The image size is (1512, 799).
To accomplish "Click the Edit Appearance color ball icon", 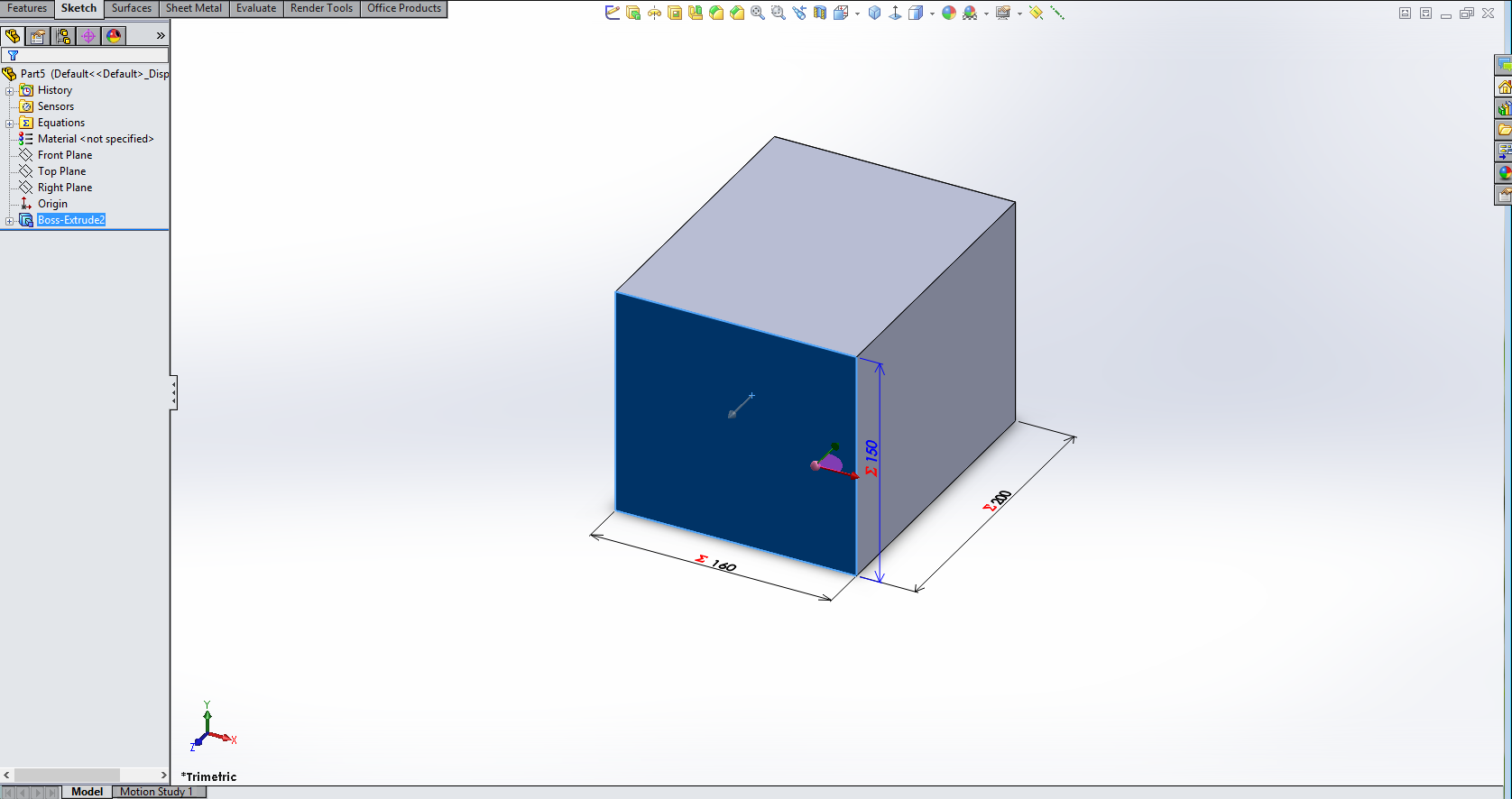I will click(949, 13).
